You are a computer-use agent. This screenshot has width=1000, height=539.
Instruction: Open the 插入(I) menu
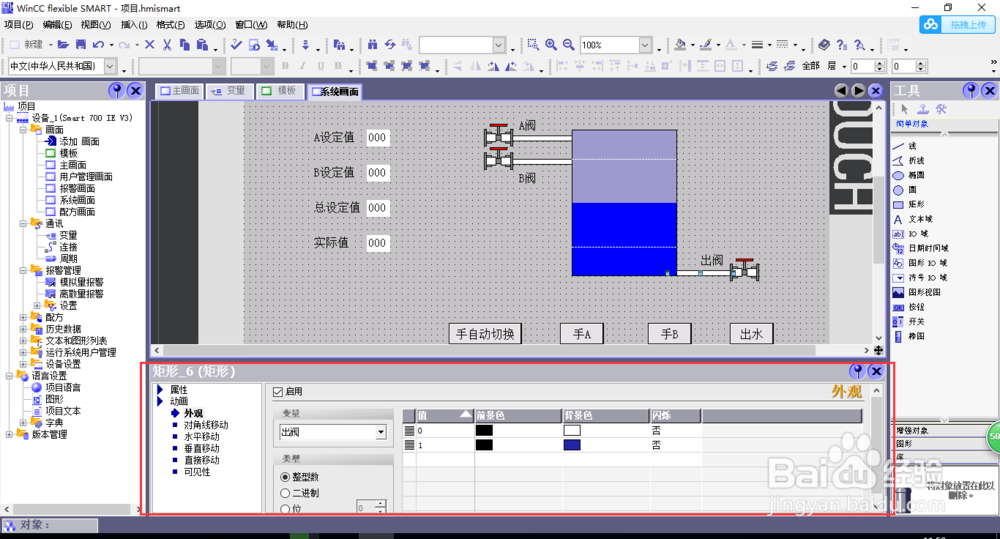click(x=134, y=25)
